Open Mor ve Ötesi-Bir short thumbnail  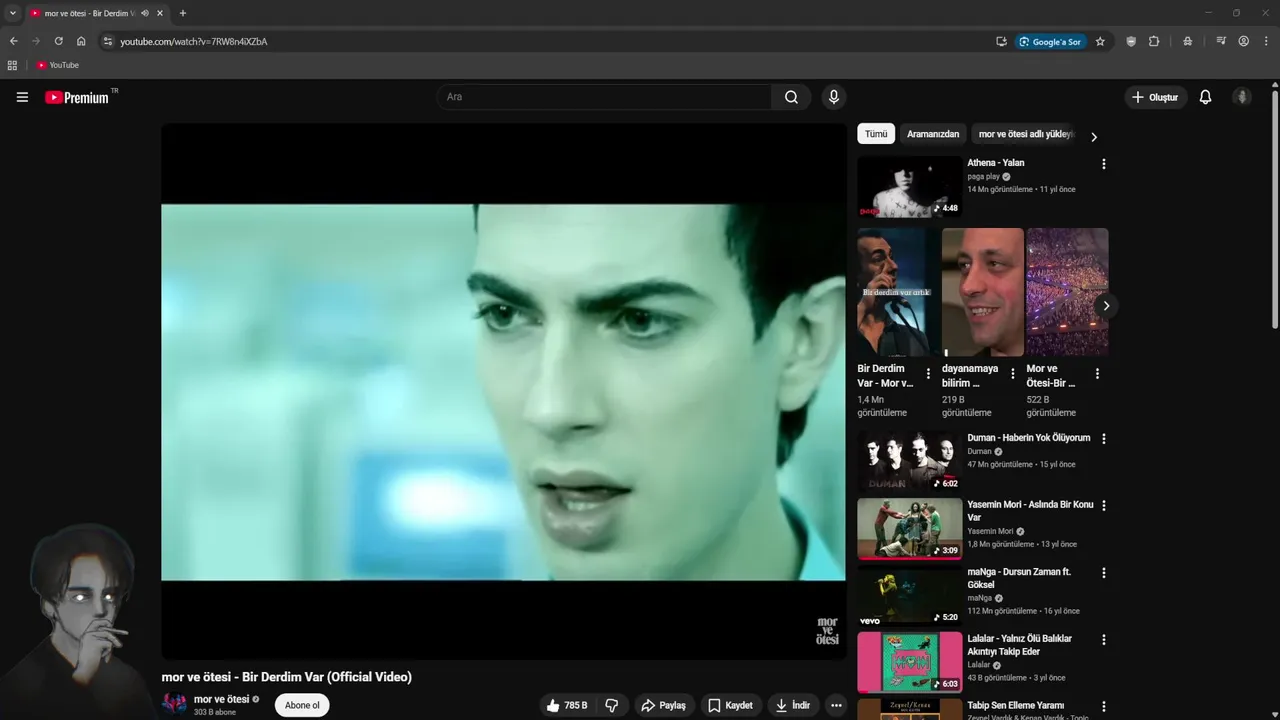(x=1067, y=292)
